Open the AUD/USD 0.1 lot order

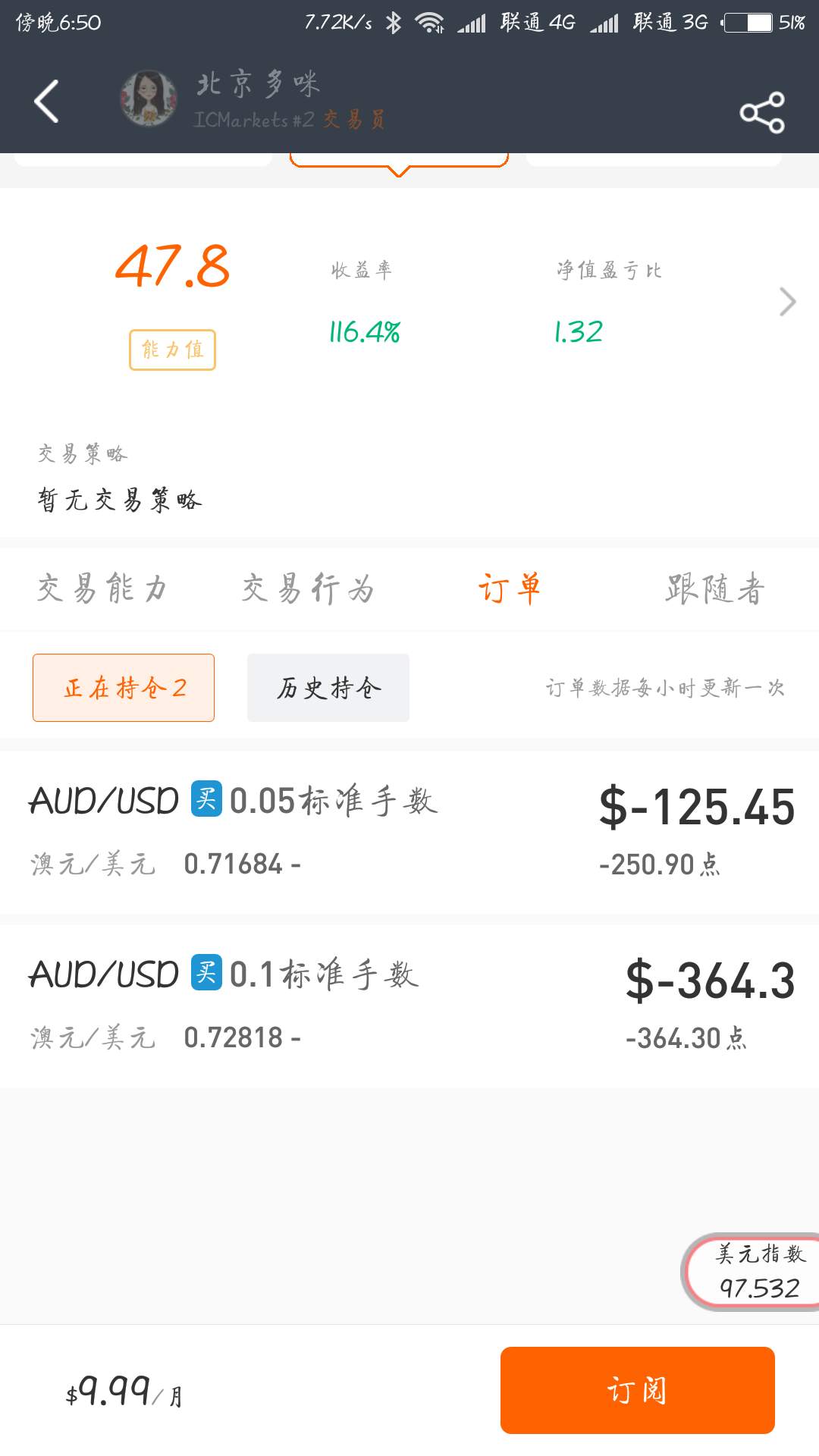tap(409, 1005)
